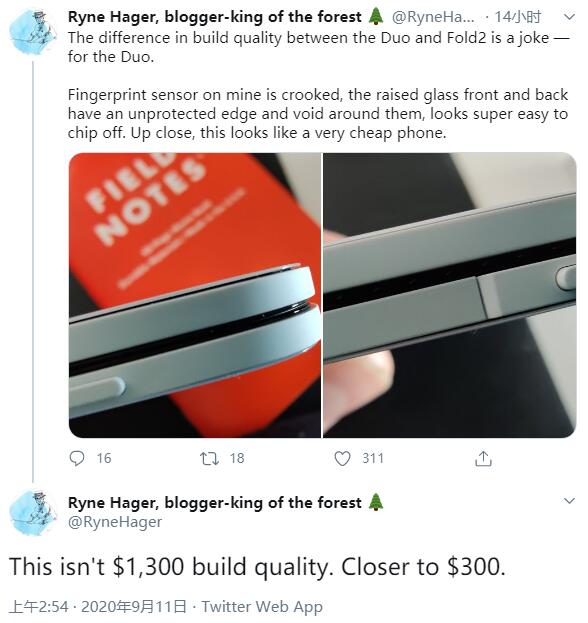Open the Field Notes phone photo
Screen dimensions: 588x623
coord(195,295)
